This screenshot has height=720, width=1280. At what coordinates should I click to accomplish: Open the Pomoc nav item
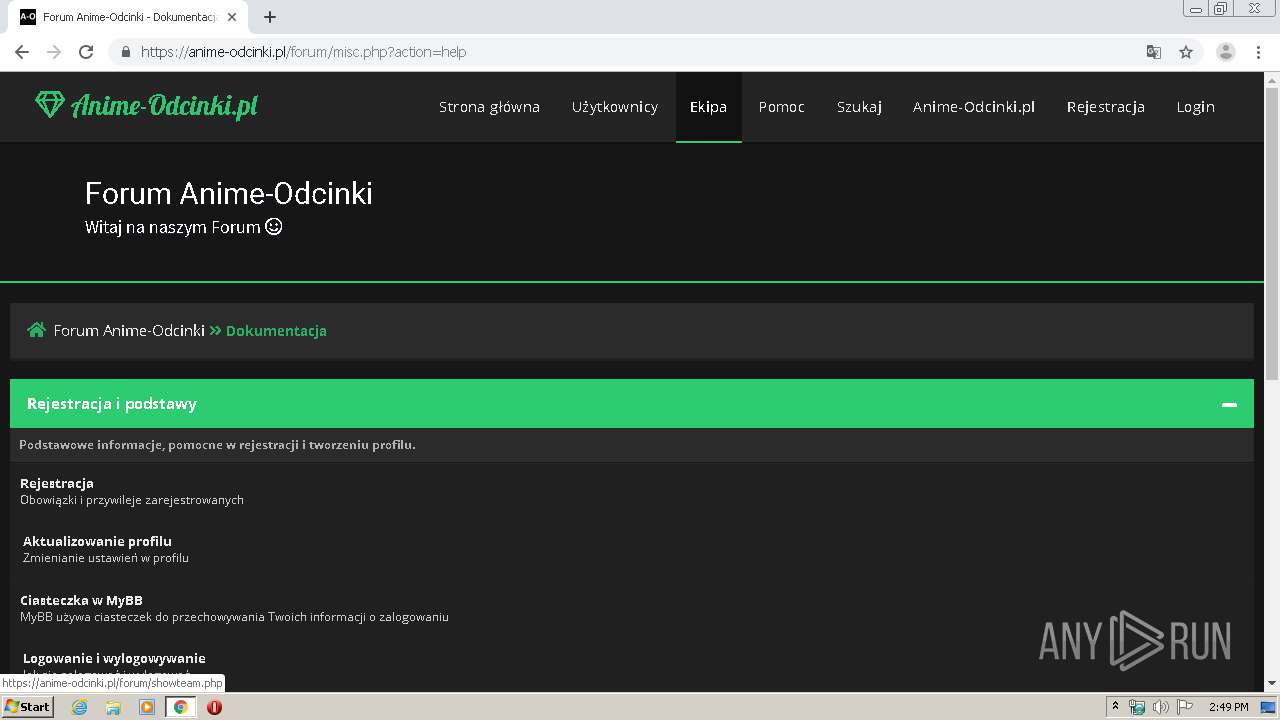coord(781,107)
